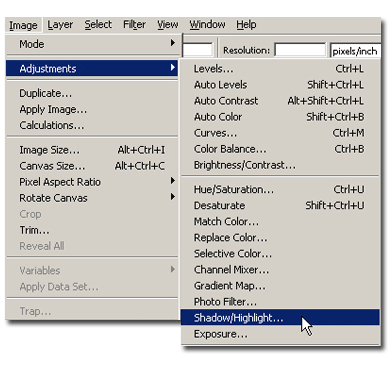The width and height of the screenshot is (390, 365).
Task: Expand the Rotate Canvas submenu
Action: coord(92,198)
